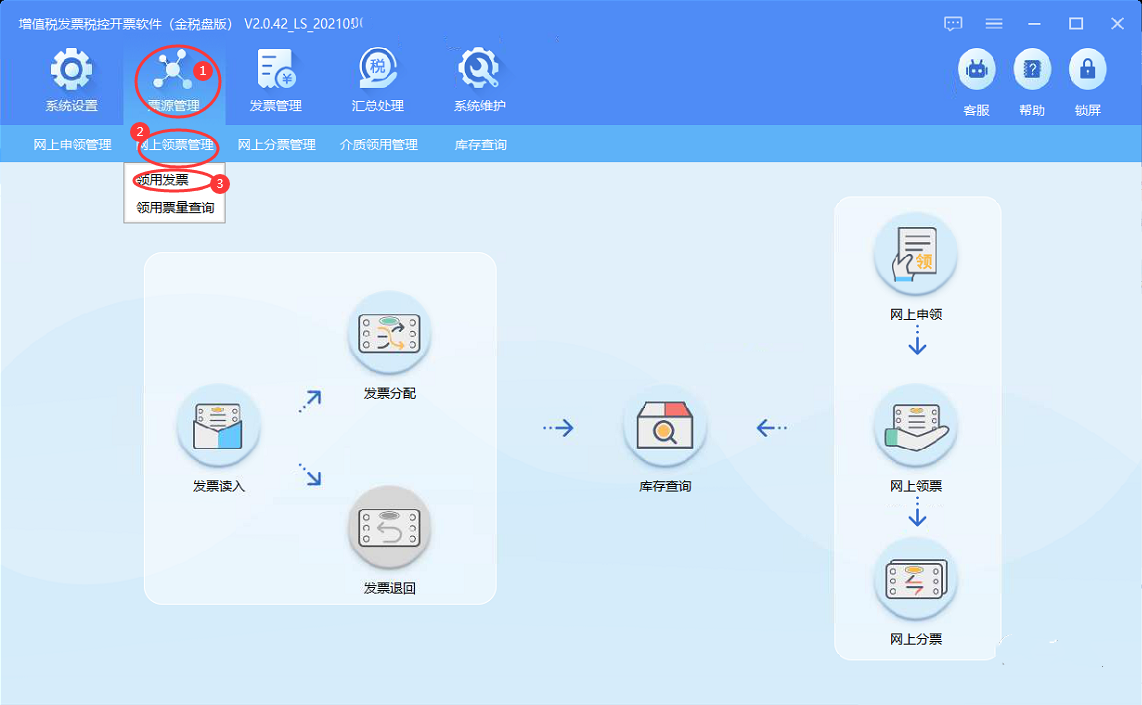The width and height of the screenshot is (1142, 705).
Task: Click the 发票分配 icon
Action: click(x=390, y=334)
